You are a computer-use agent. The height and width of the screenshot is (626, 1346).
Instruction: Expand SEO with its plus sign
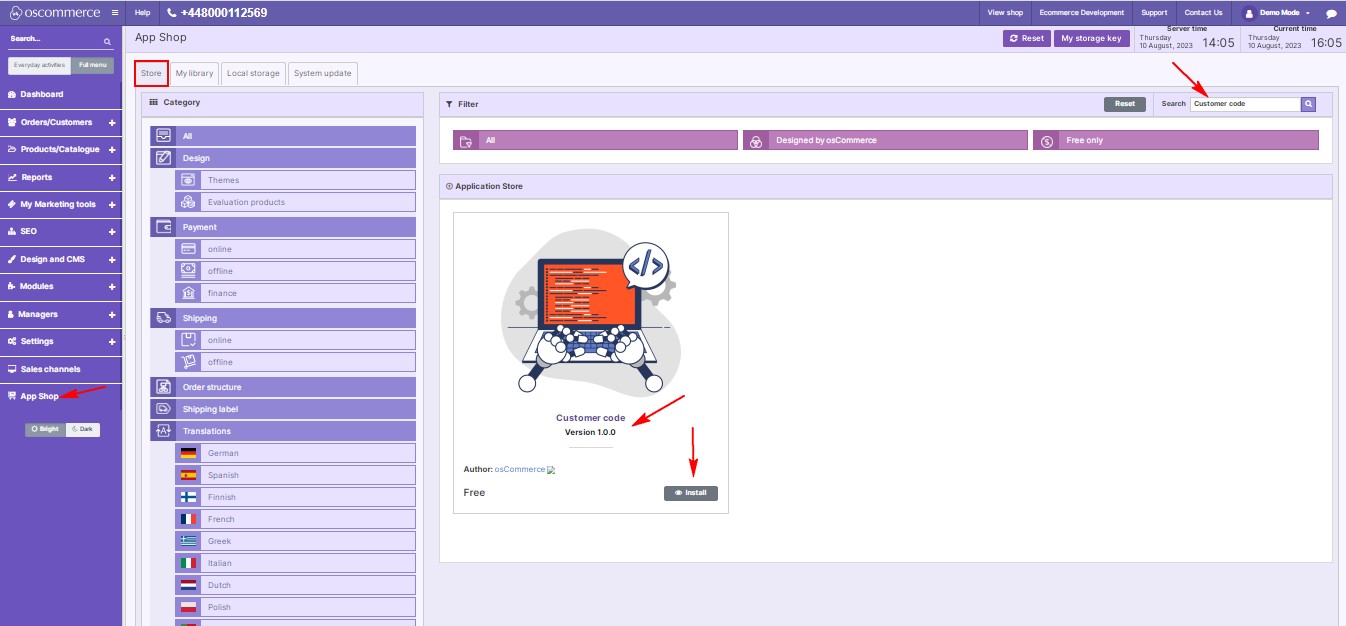pyautogui.click(x=112, y=231)
